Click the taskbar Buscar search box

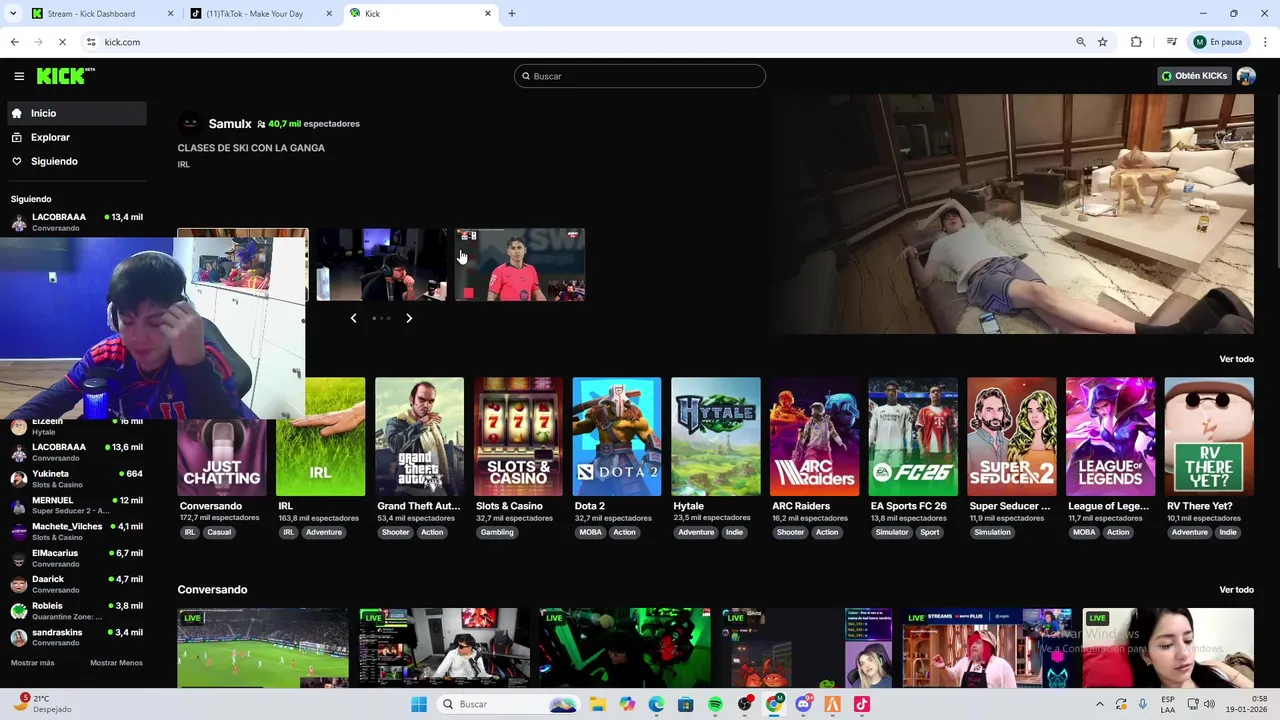click(x=507, y=704)
